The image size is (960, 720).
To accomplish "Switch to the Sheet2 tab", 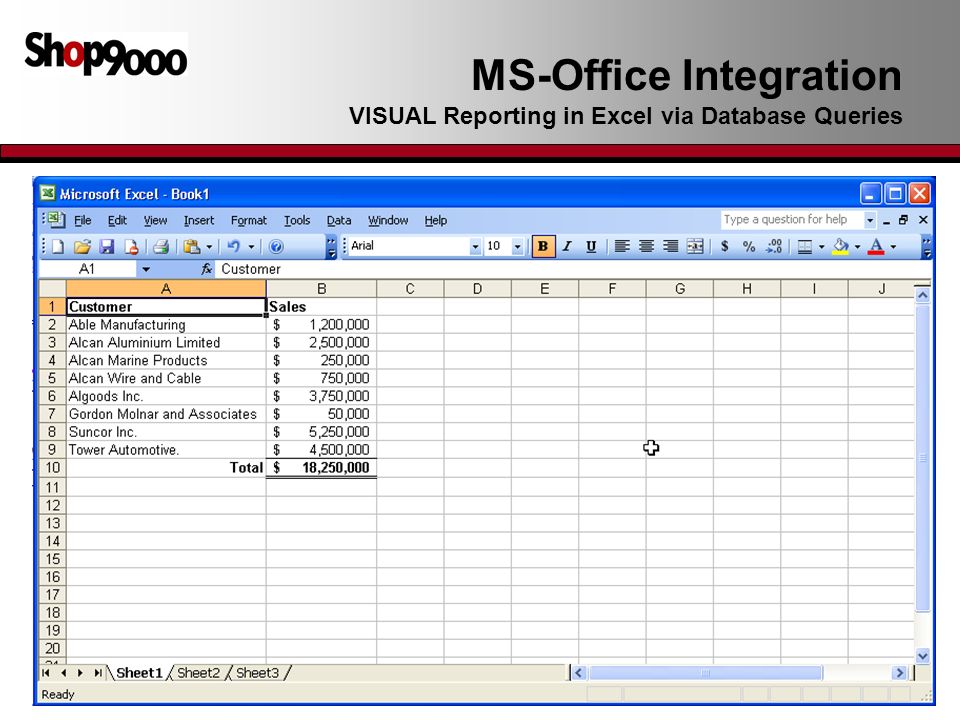I will [198, 673].
